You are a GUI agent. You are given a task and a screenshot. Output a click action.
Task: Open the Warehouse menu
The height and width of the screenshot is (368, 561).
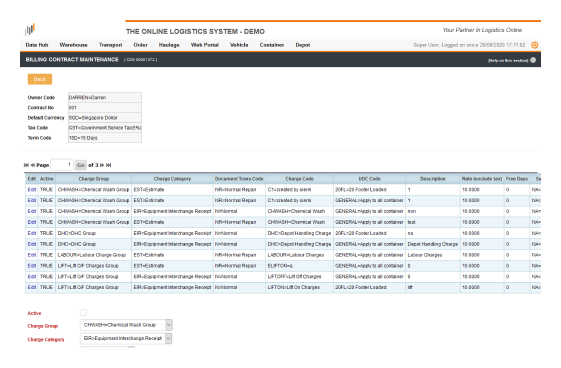tap(73, 45)
